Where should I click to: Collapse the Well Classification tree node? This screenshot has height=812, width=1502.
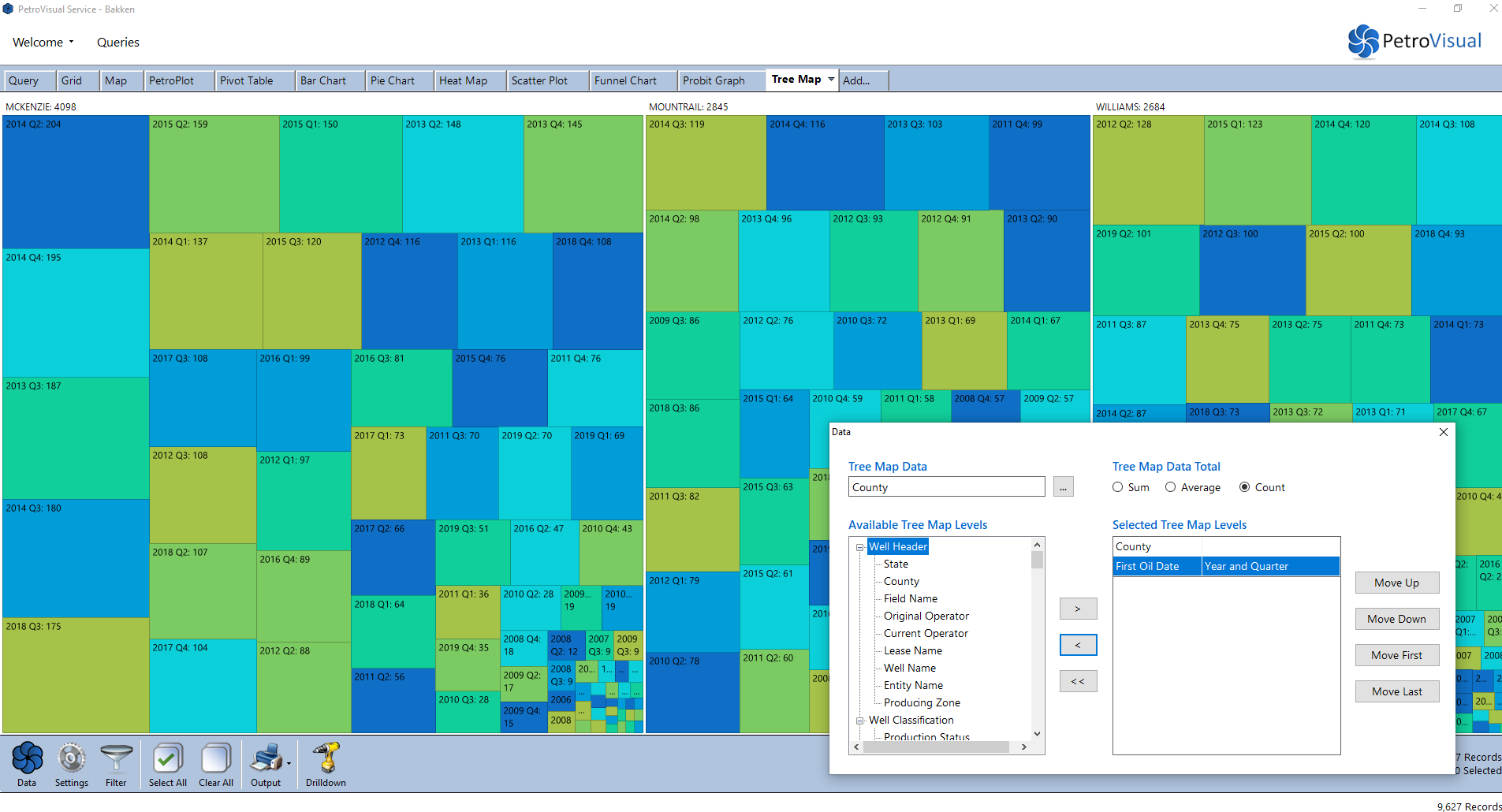coord(860,721)
